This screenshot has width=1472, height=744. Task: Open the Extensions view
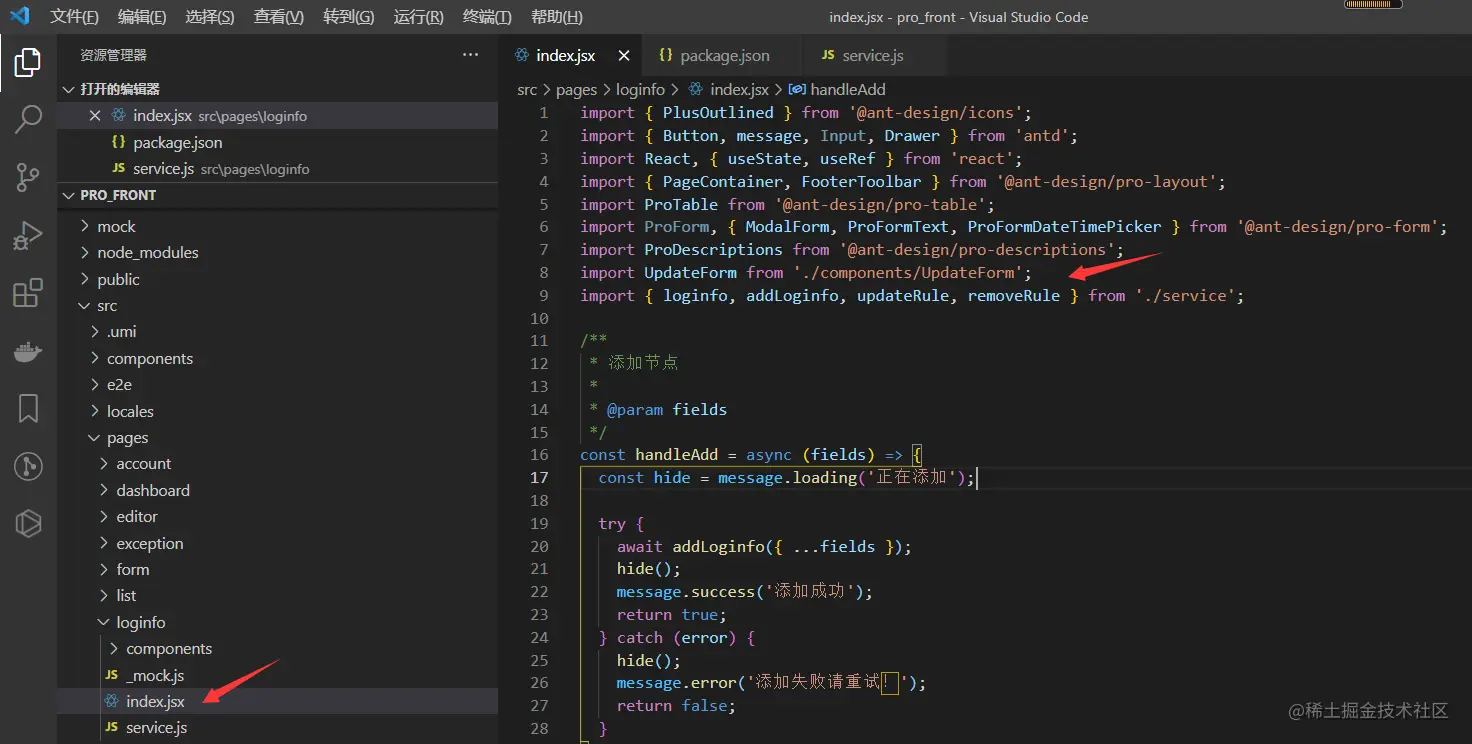tap(28, 293)
